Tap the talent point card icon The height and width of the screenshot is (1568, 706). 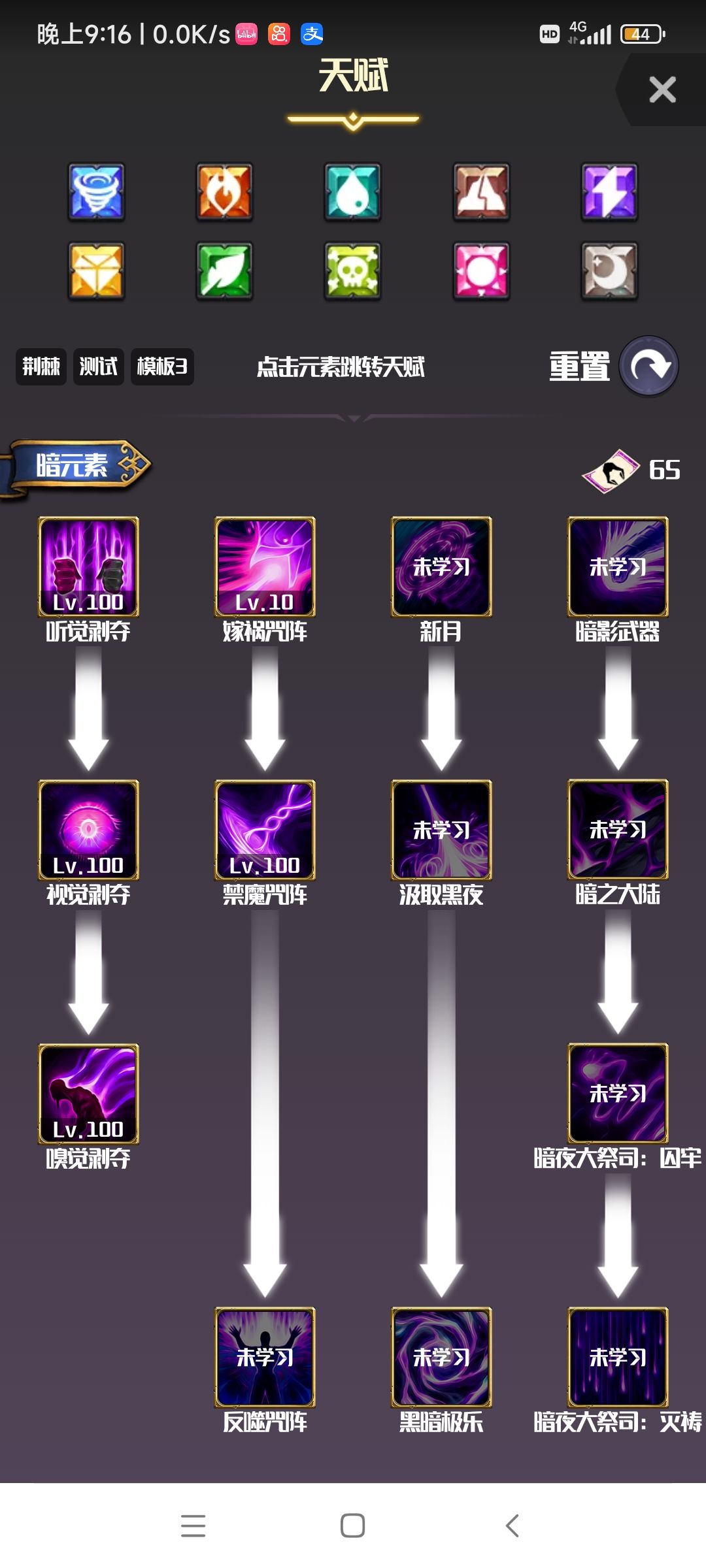click(x=611, y=470)
